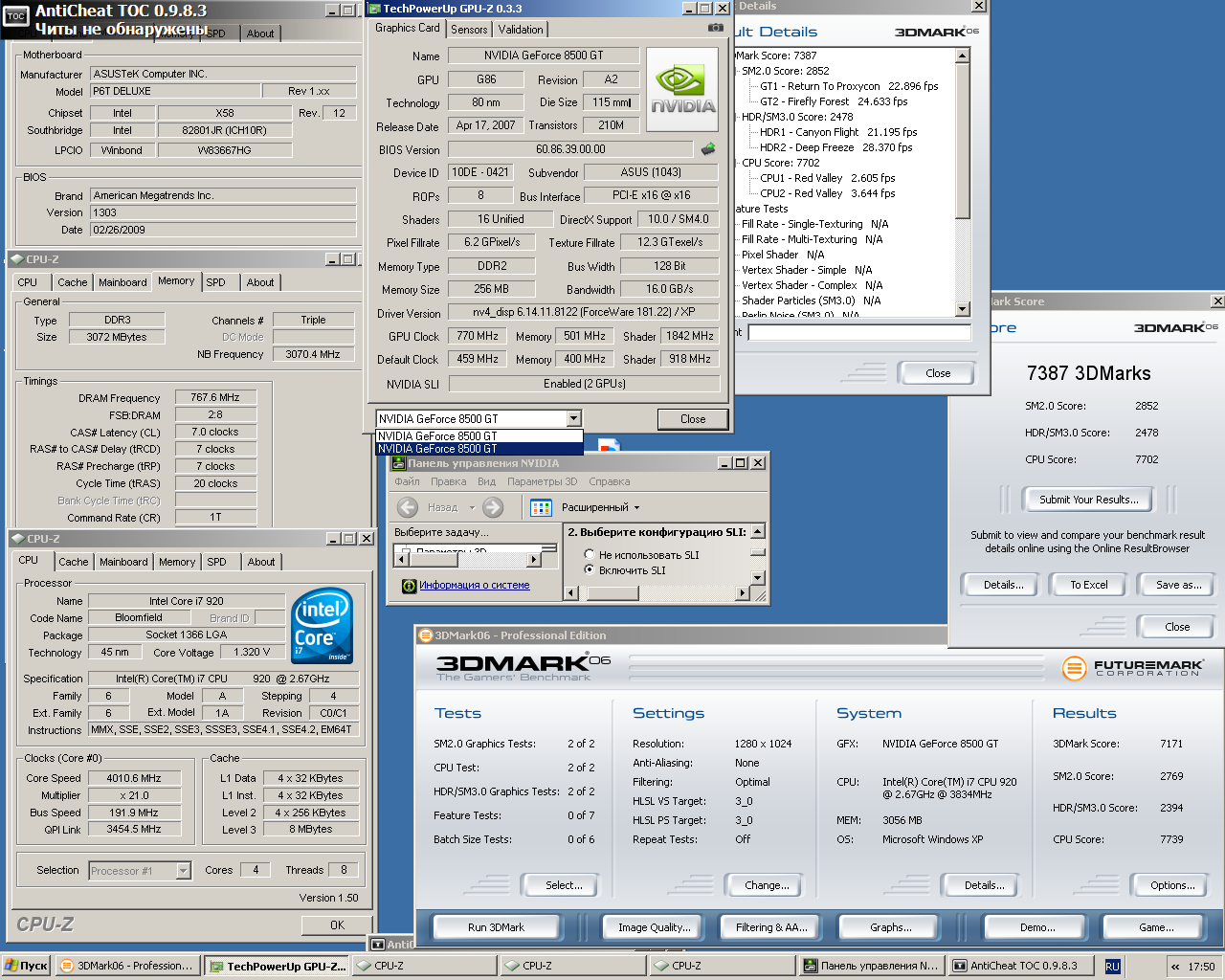Click the comment input field in Result Details
The image size is (1225, 980).
(860, 332)
